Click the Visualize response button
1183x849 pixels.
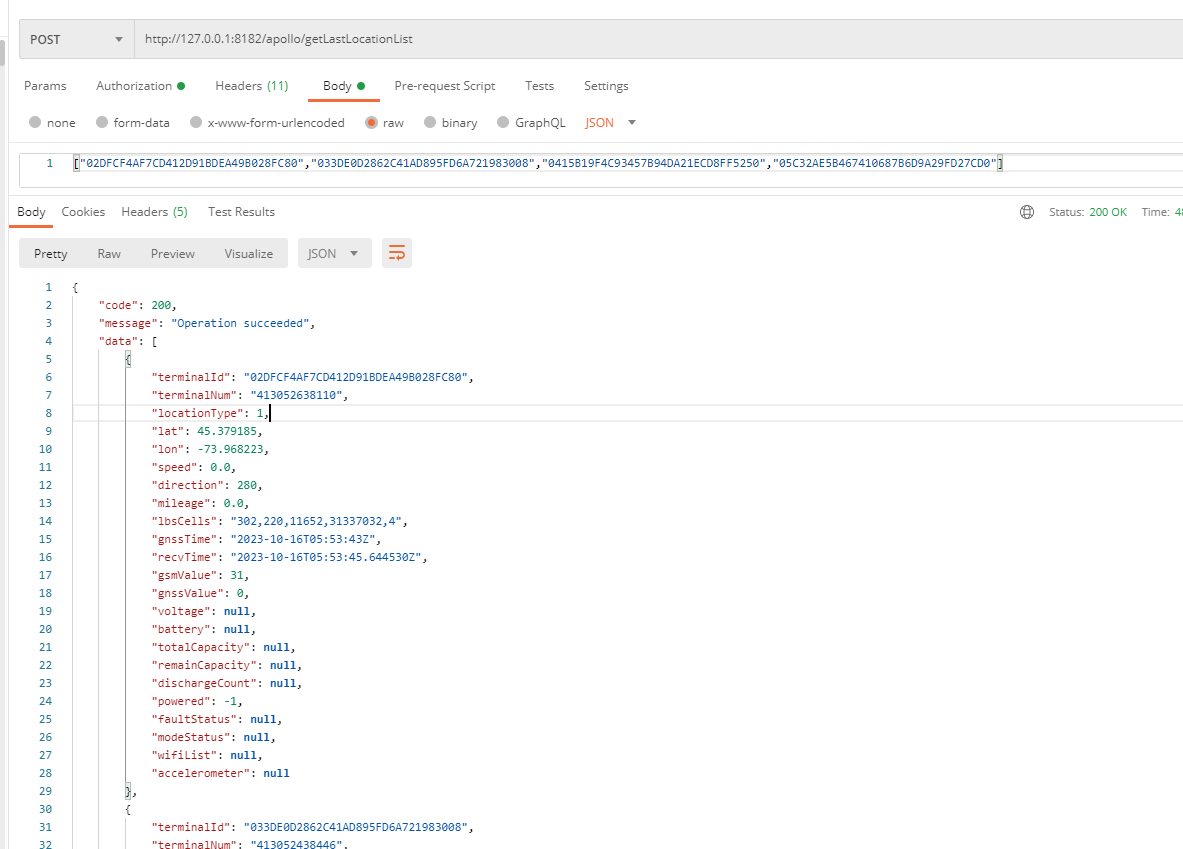[248, 253]
